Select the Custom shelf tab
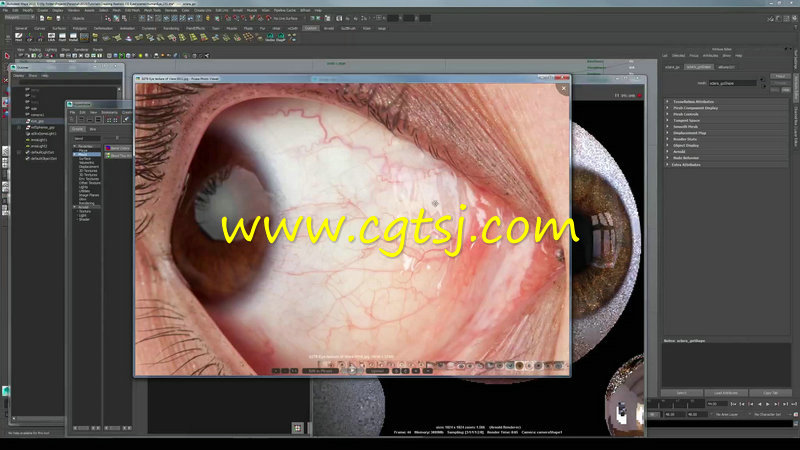800x450 pixels. pos(311,29)
